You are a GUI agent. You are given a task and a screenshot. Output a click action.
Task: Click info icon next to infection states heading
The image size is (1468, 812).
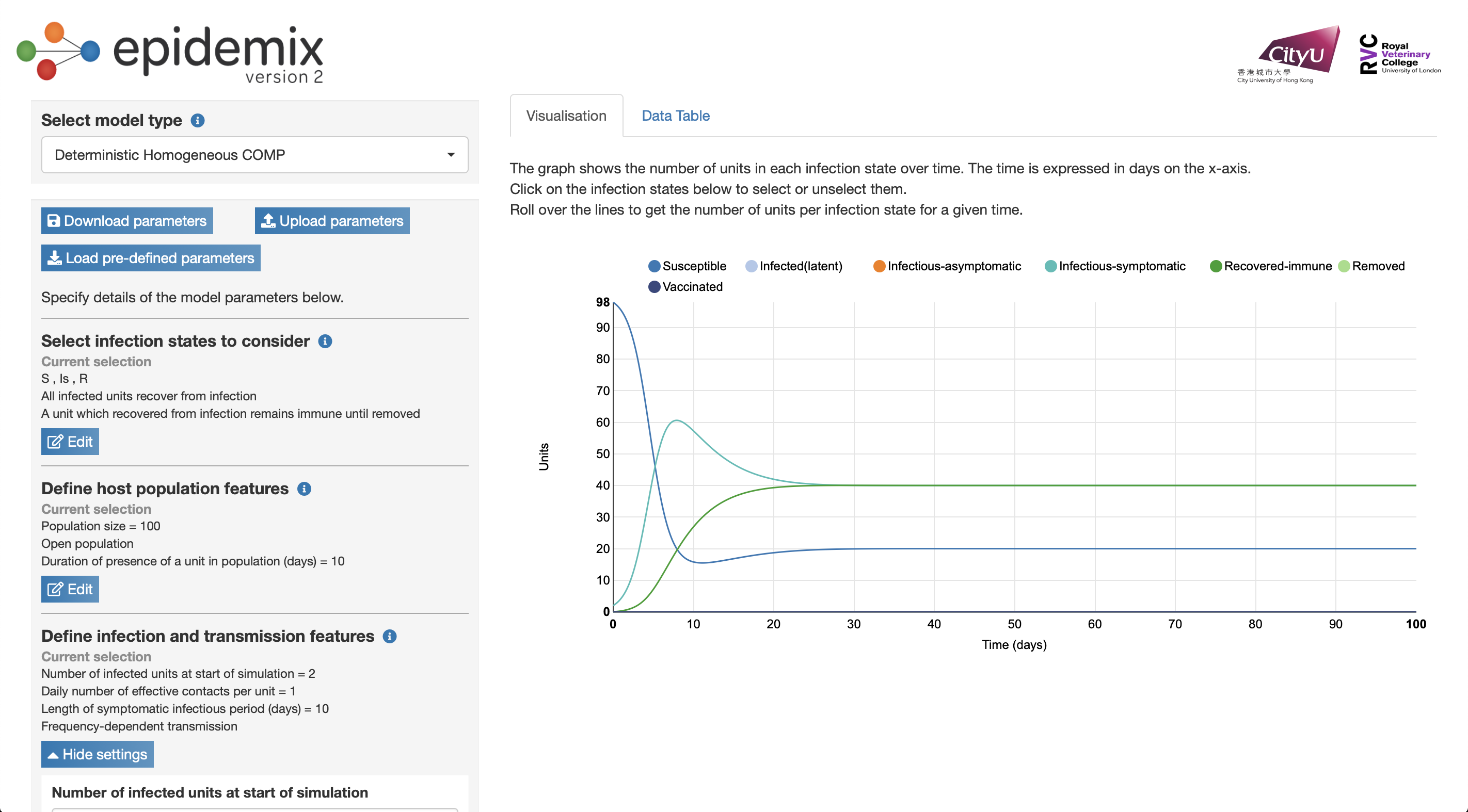point(325,341)
